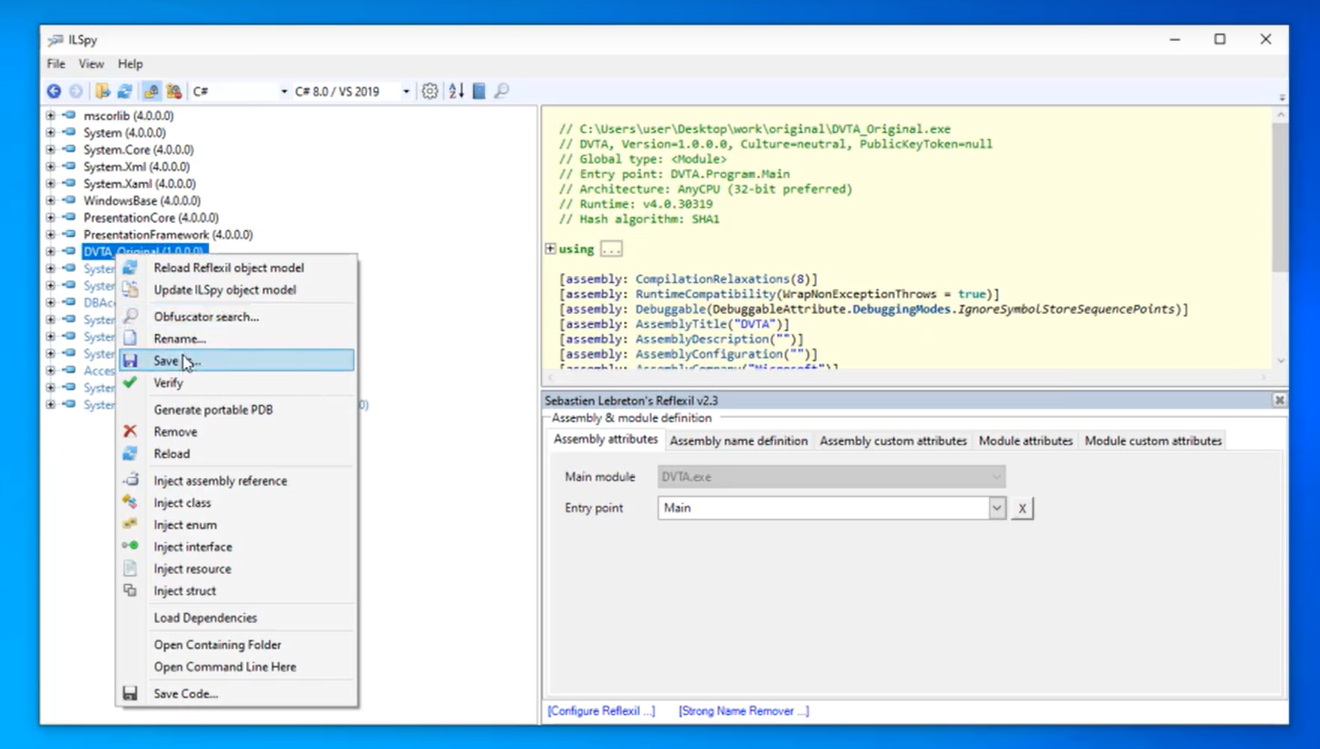Image resolution: width=1320 pixels, height=749 pixels.
Task: Choose Open Command Line Here
Action: [236, 667]
